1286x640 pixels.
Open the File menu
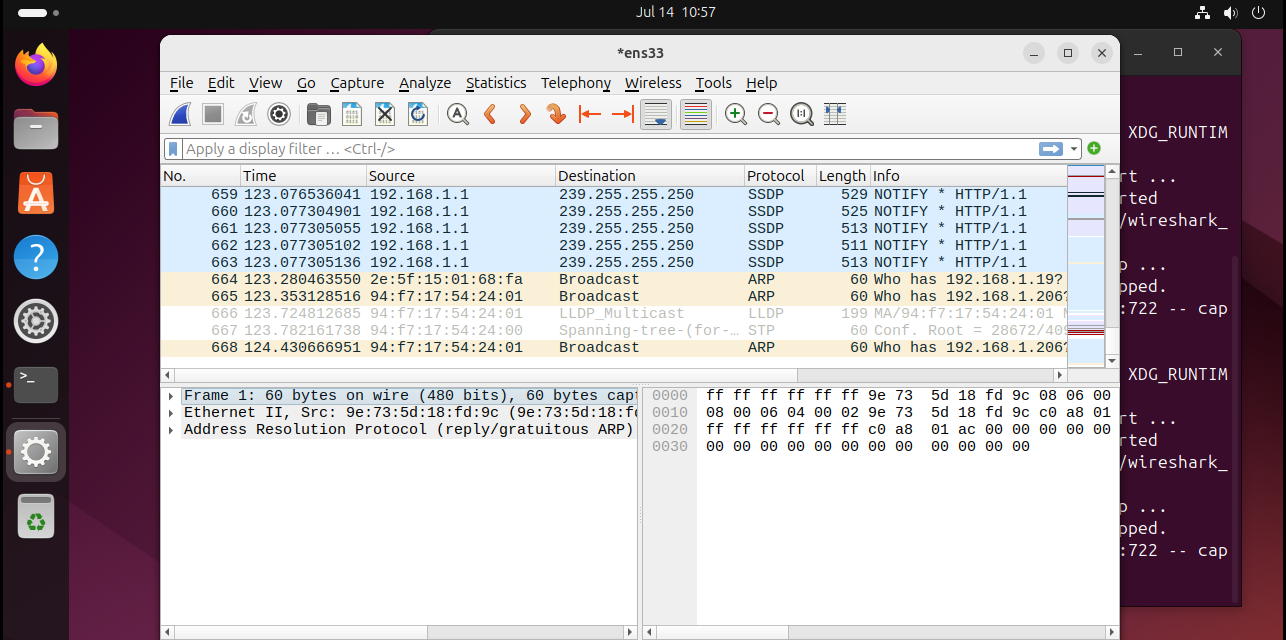coord(181,83)
